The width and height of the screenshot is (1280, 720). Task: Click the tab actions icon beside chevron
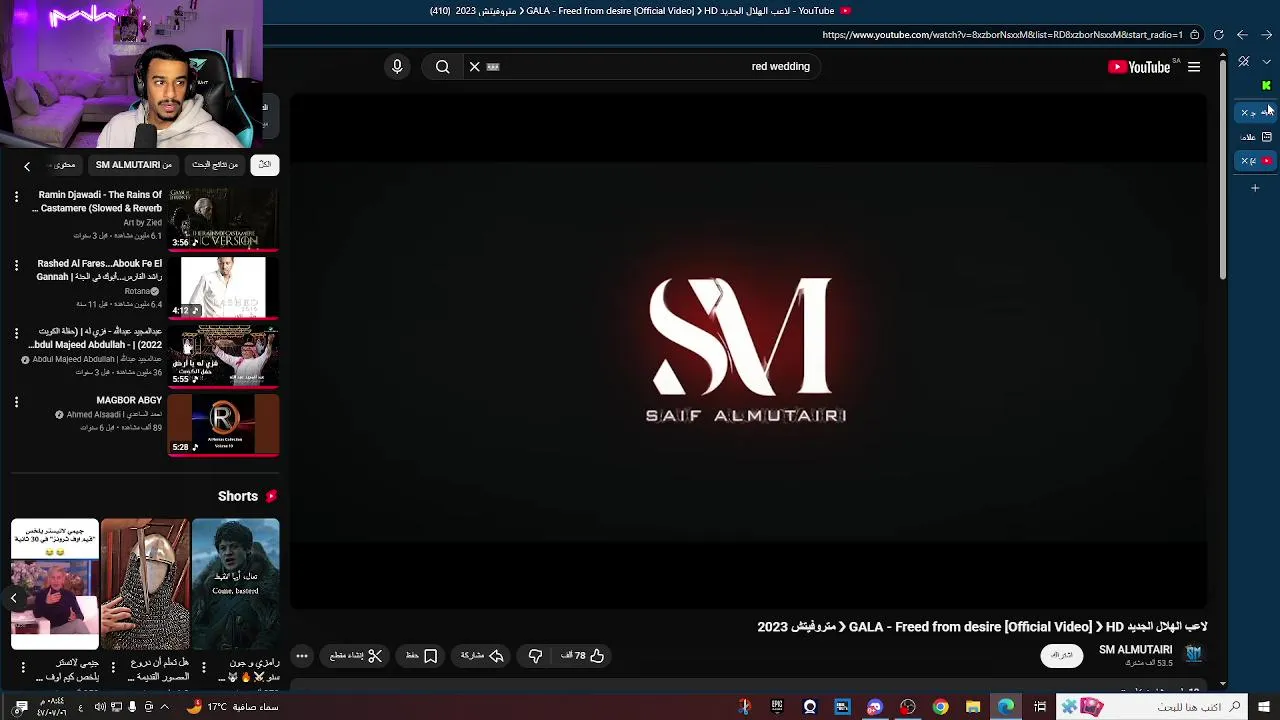1243,62
